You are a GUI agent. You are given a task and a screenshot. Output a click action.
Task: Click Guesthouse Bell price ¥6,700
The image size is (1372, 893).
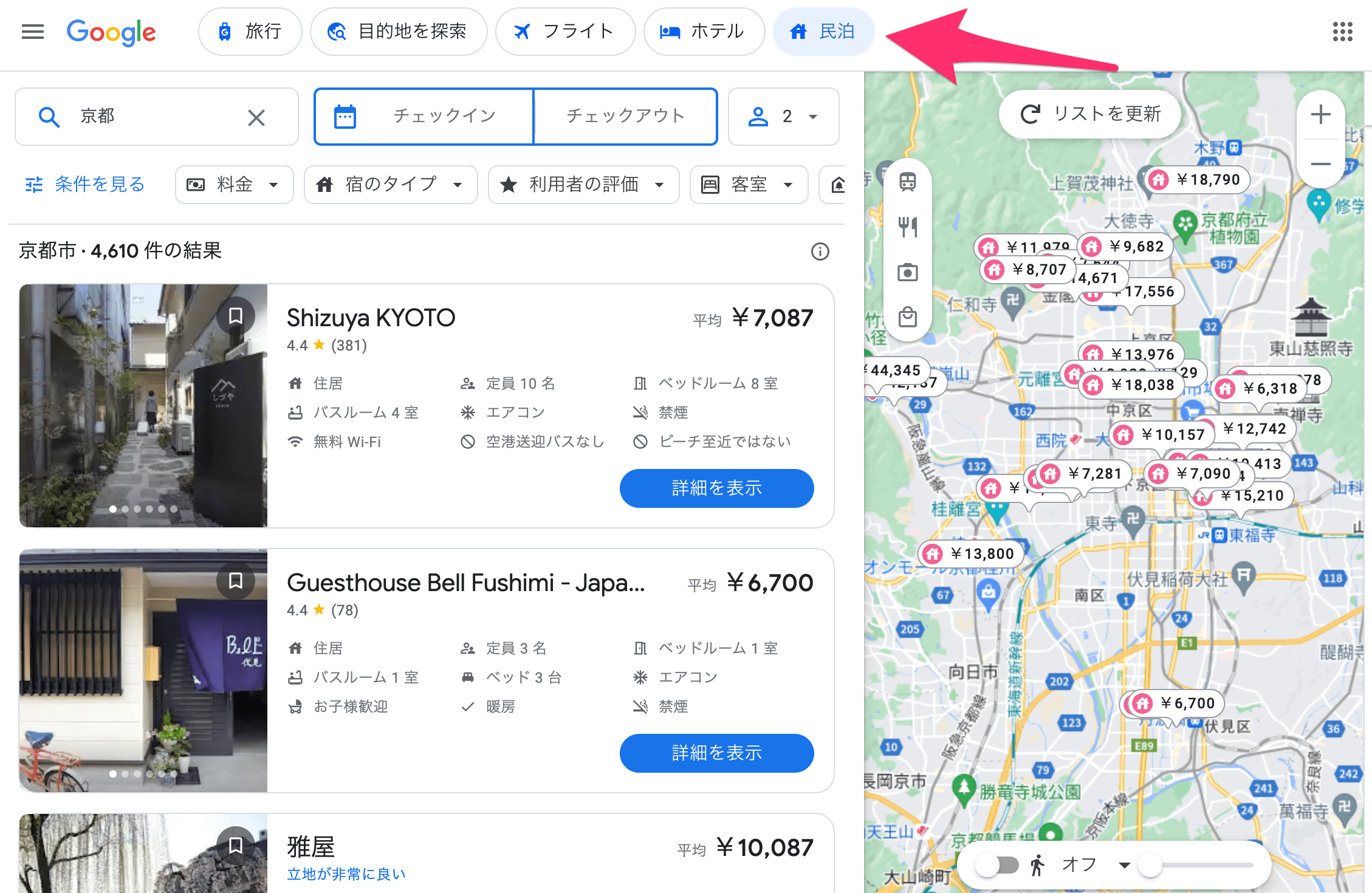[770, 583]
